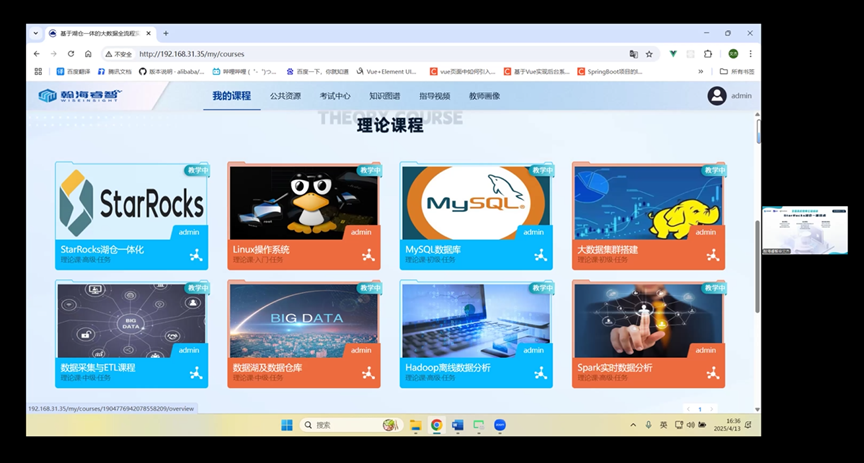Click the admin user avatar icon

click(x=716, y=96)
